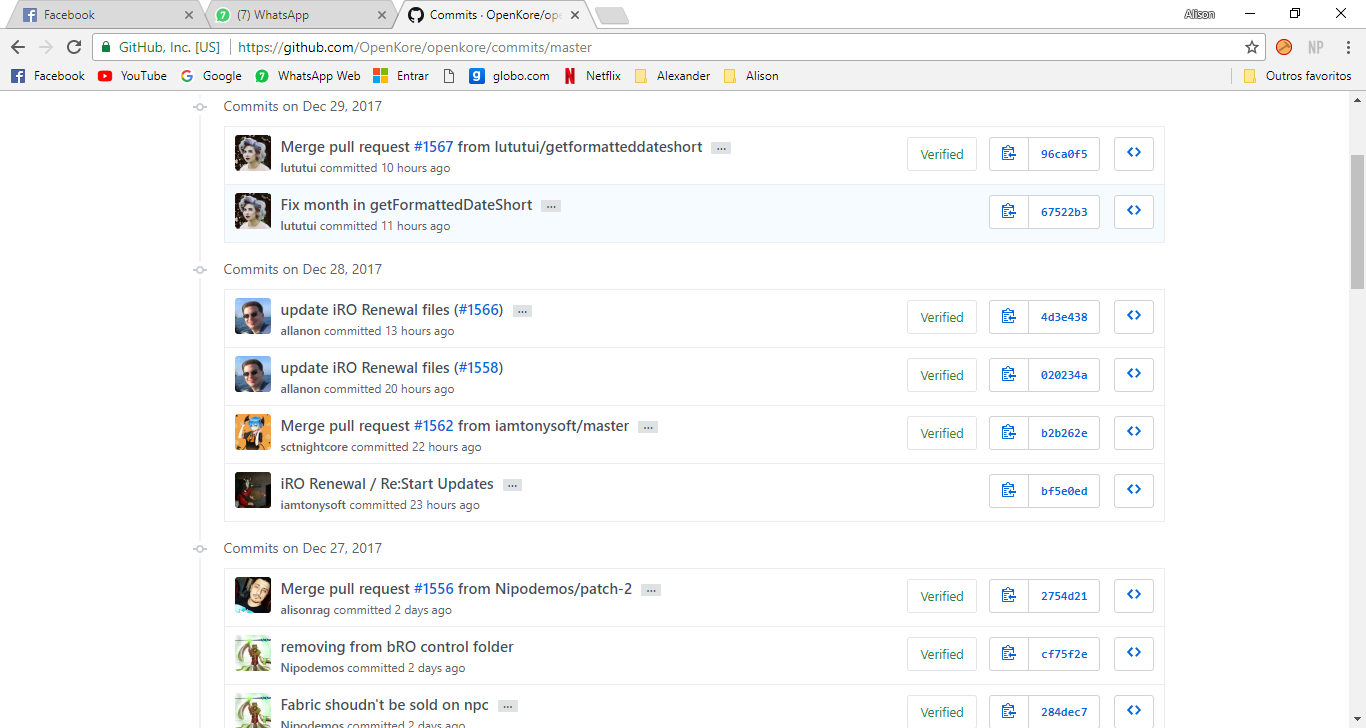Expand description of Fix month in getFormattedDateShort

click(x=551, y=206)
